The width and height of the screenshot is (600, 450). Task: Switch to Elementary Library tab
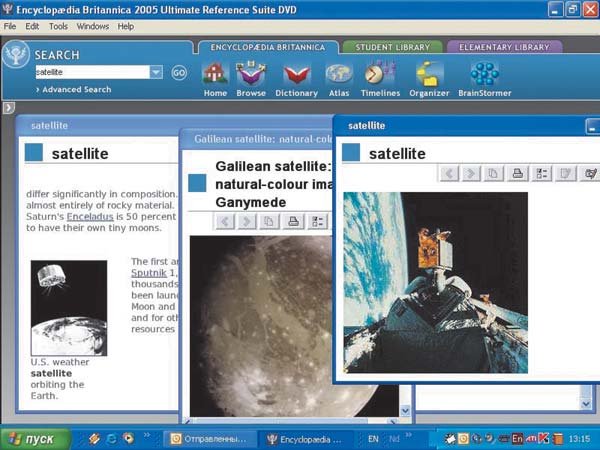point(504,47)
